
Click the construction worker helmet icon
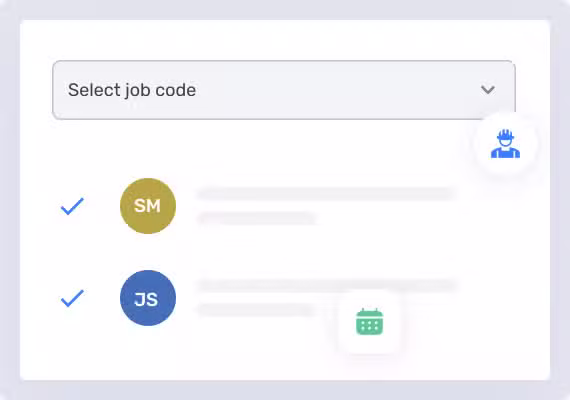[505, 144]
